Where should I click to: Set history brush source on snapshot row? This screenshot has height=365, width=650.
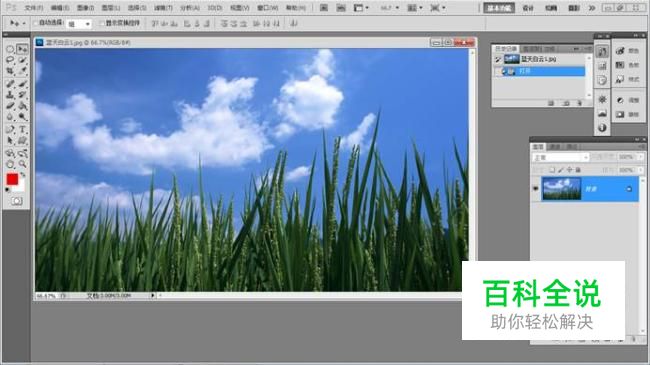pyautogui.click(x=498, y=60)
